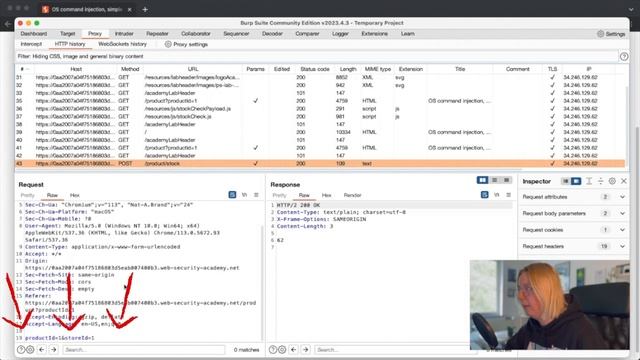The width and height of the screenshot is (640, 360).
Task: Switch to WebSockets history sub-tab
Action: coord(122,44)
